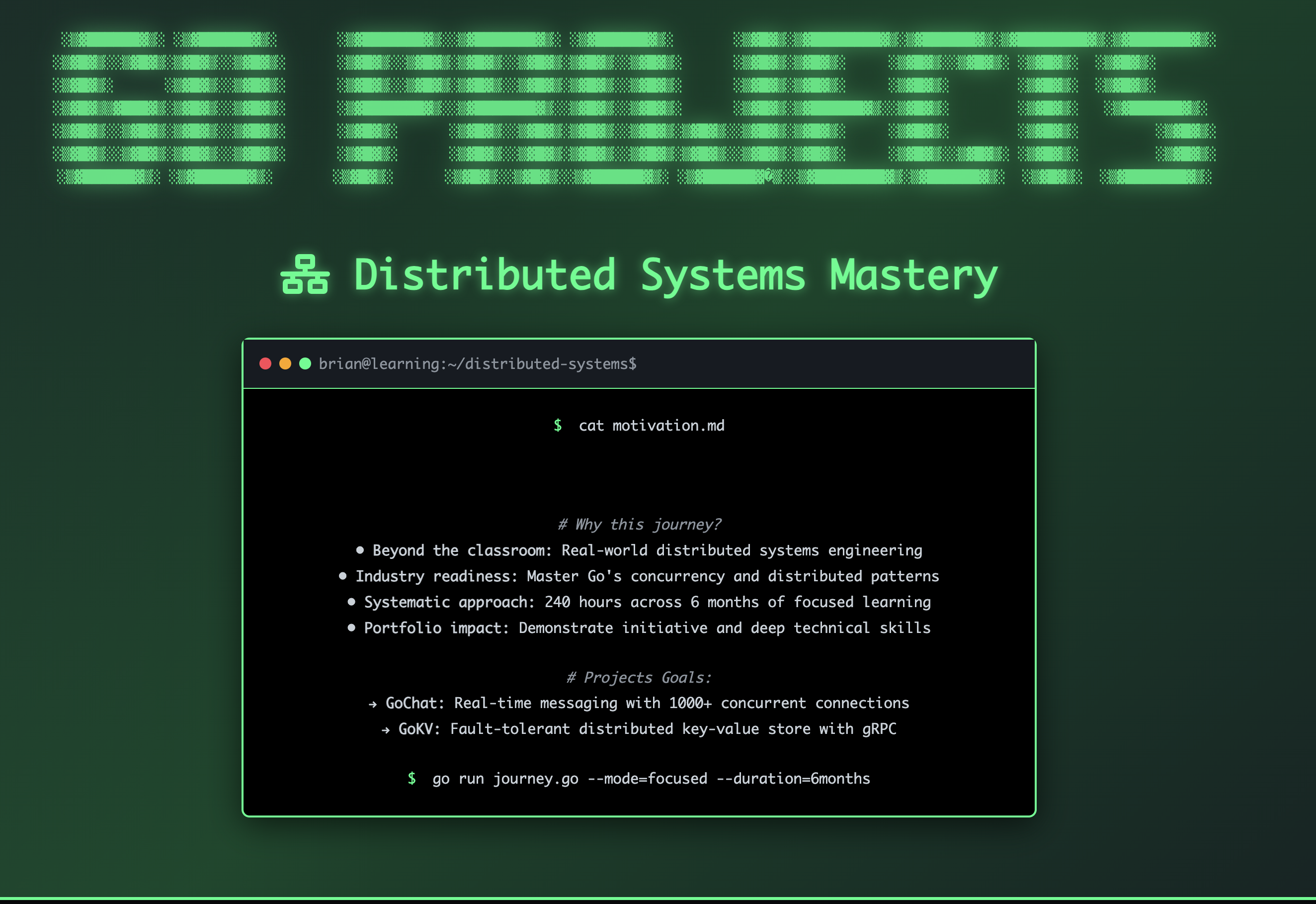Screen dimensions: 1316x904
Task: Click the red terminal window dot
Action: point(265,363)
